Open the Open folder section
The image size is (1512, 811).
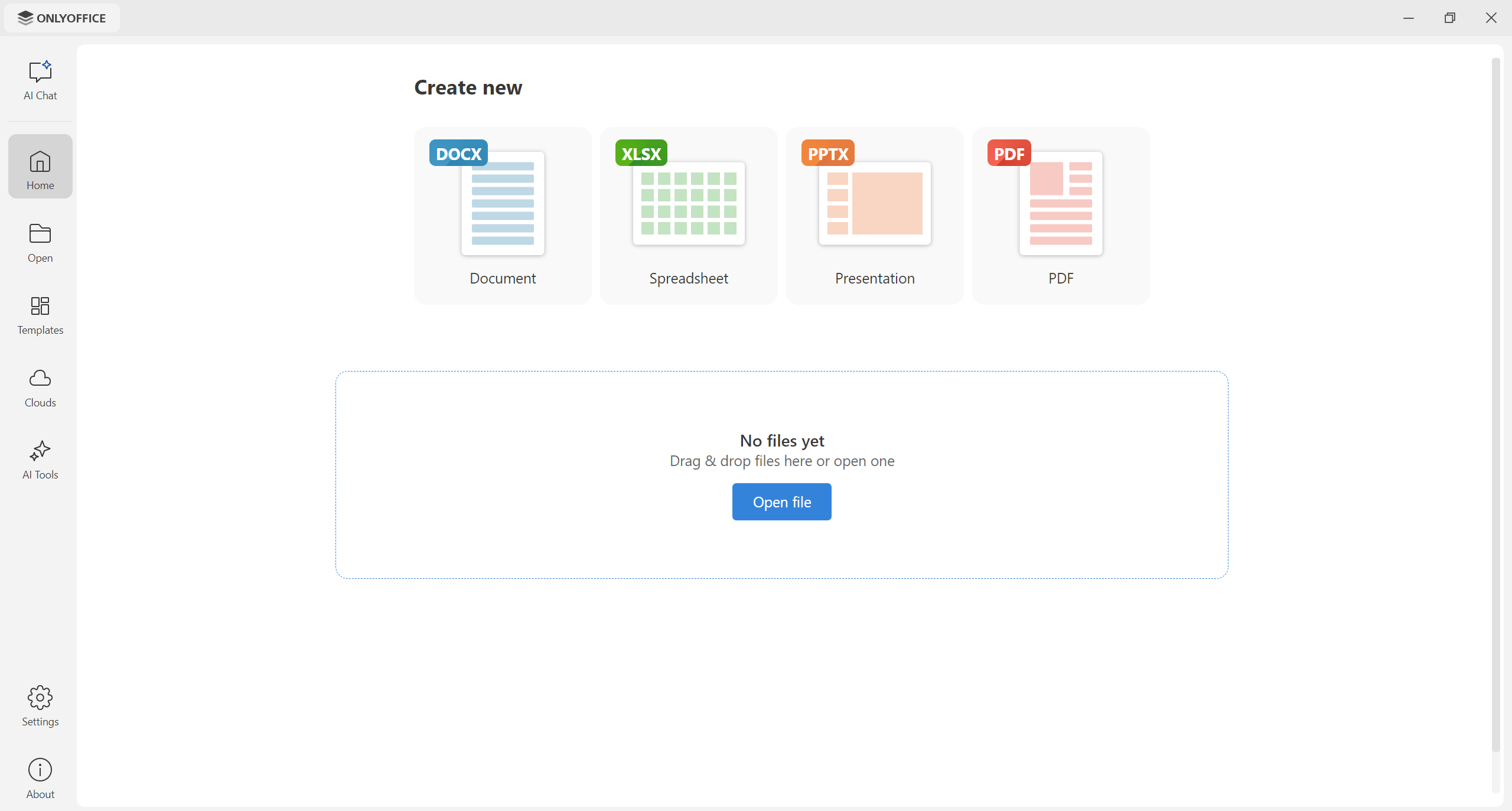[40, 243]
